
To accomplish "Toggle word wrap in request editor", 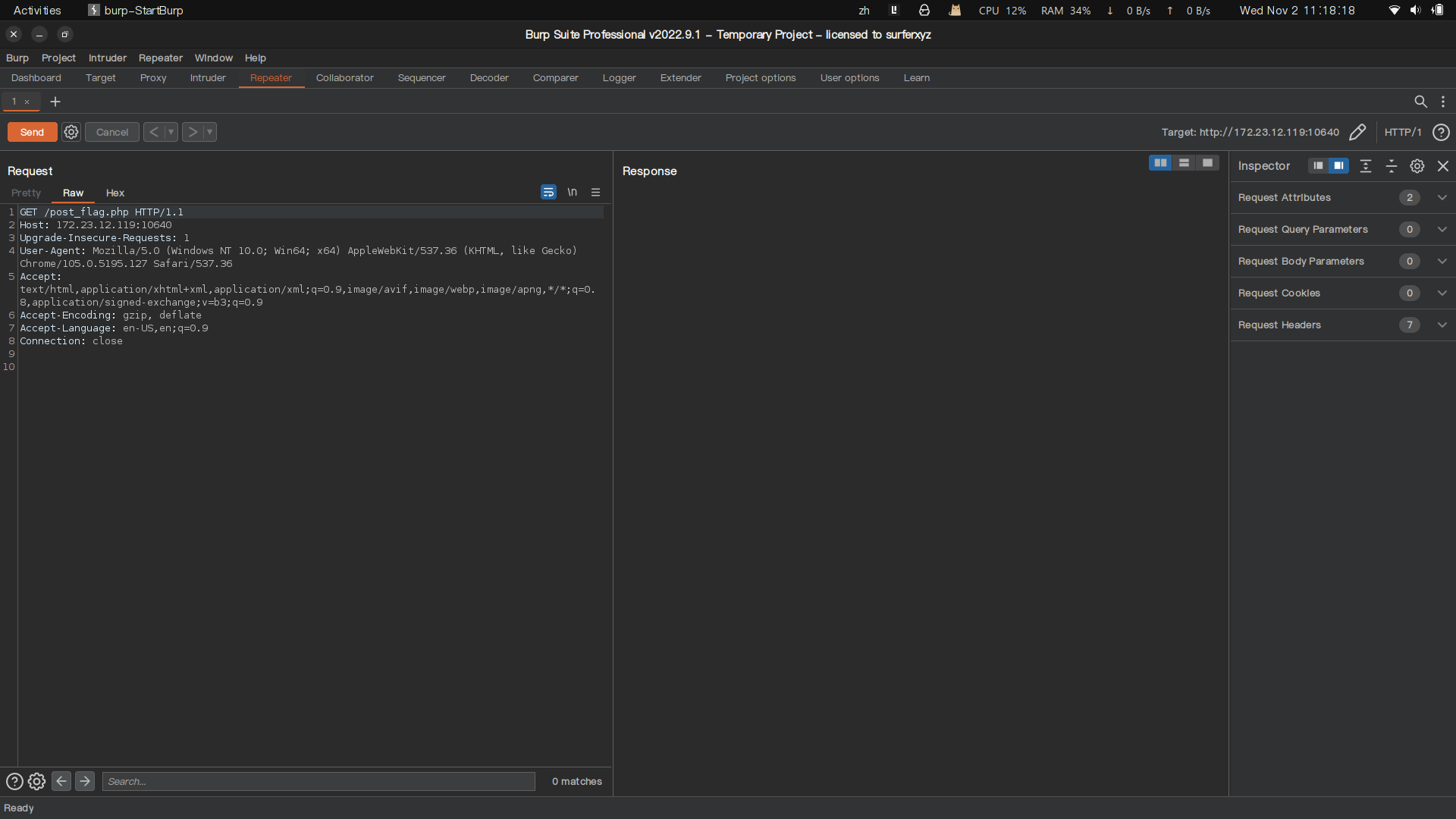I will (x=548, y=193).
